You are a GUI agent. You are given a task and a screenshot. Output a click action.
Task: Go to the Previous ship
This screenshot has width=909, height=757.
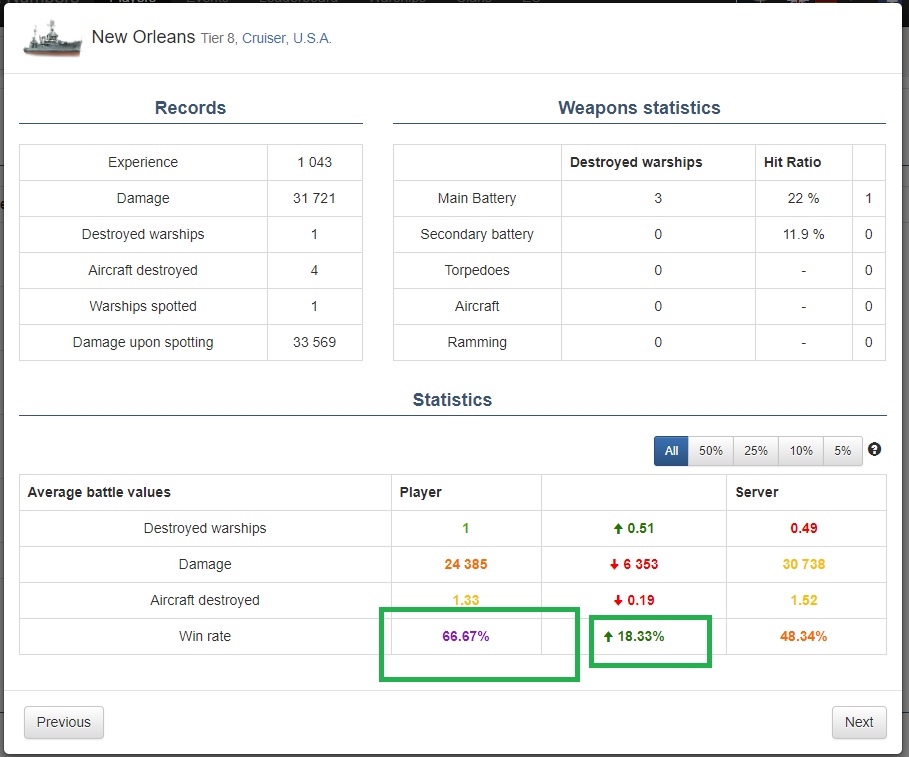pyautogui.click(x=64, y=722)
